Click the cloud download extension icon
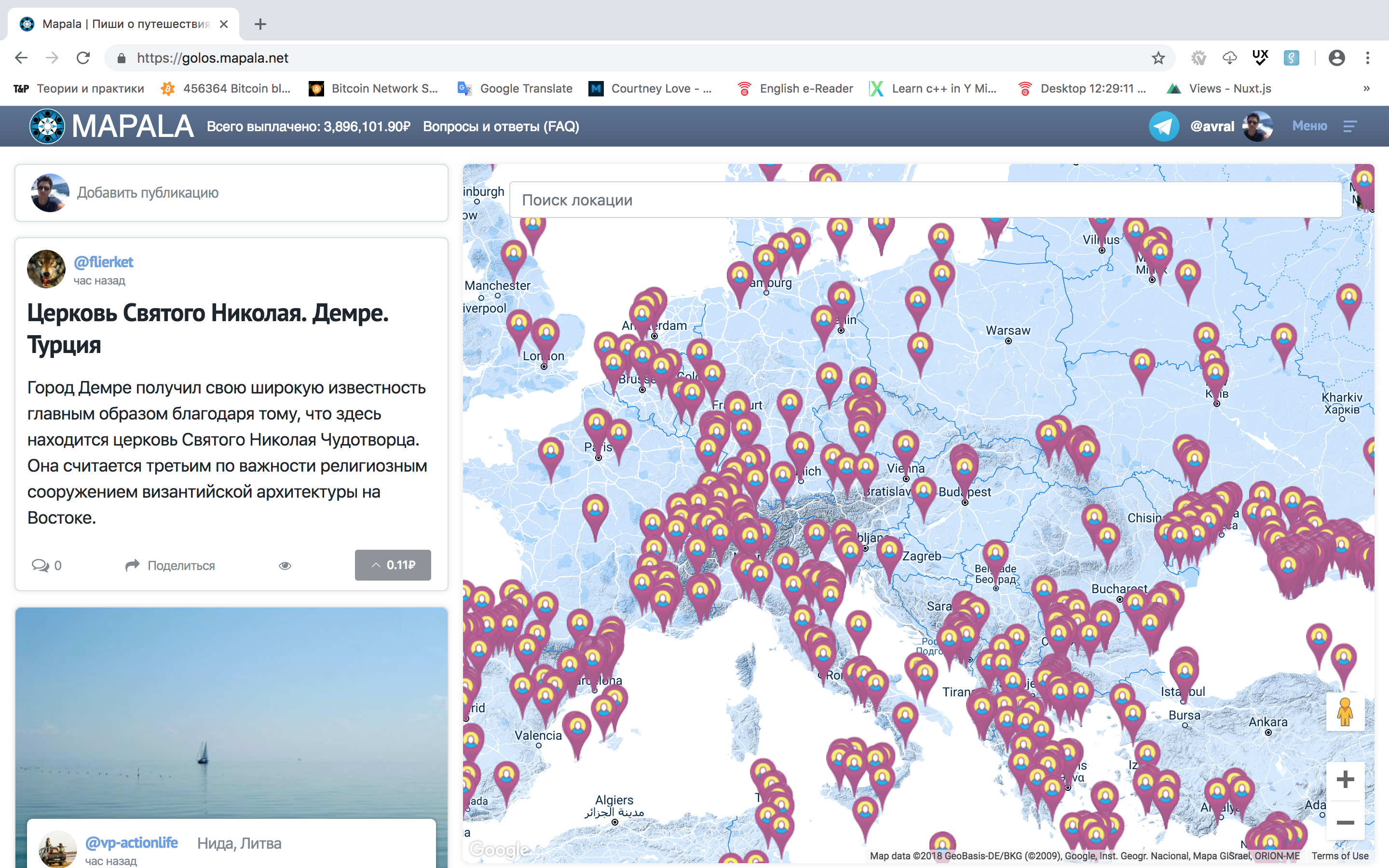The height and width of the screenshot is (868, 1389). (1229, 58)
